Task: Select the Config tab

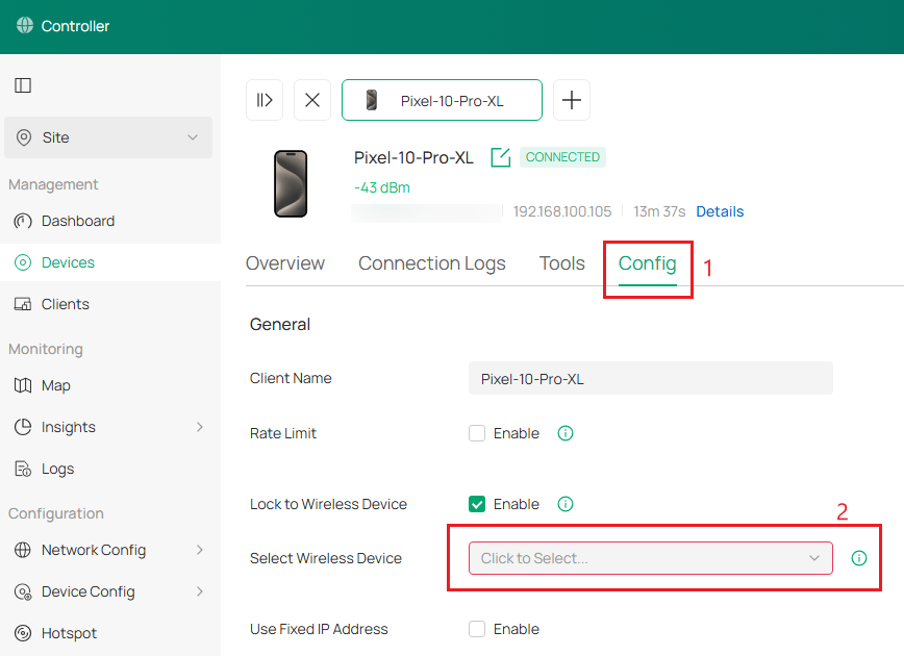Action: pyautogui.click(x=647, y=263)
